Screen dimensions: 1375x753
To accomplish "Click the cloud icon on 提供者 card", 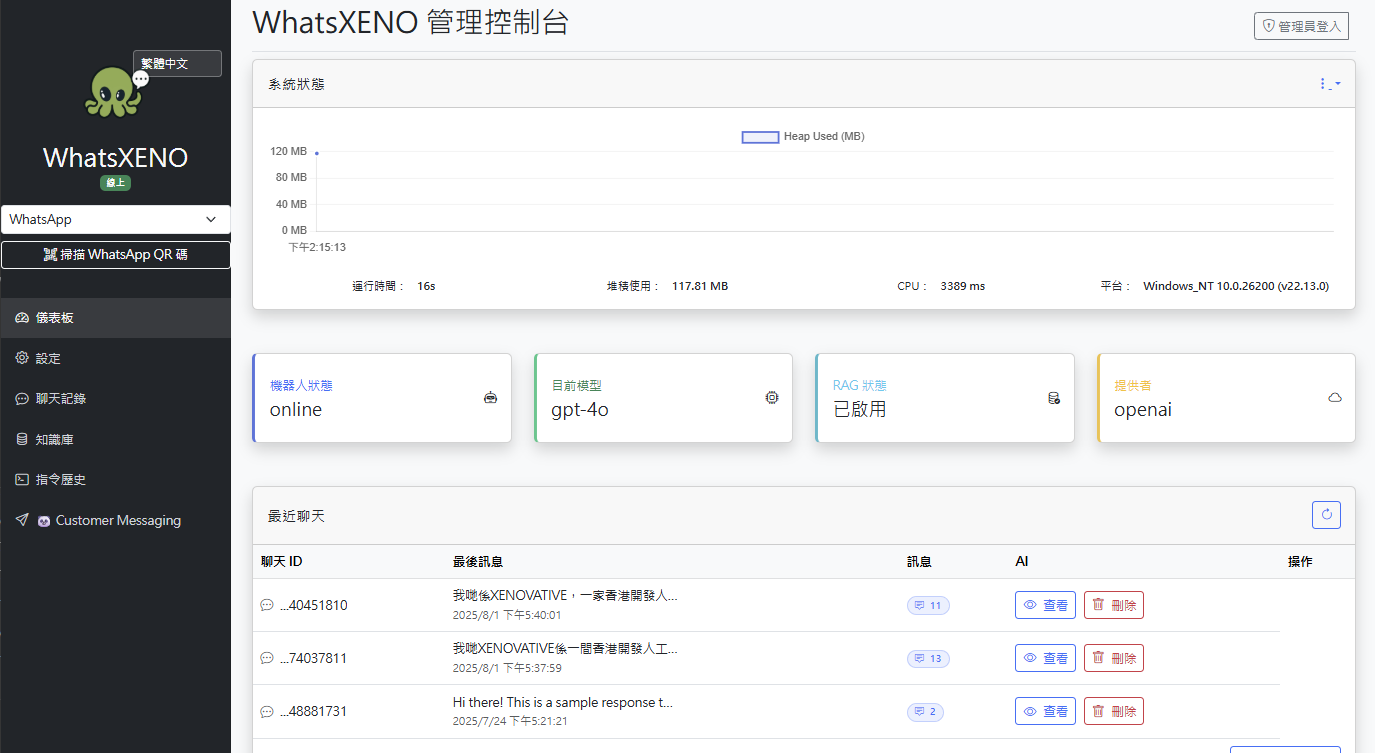I will [1335, 397].
